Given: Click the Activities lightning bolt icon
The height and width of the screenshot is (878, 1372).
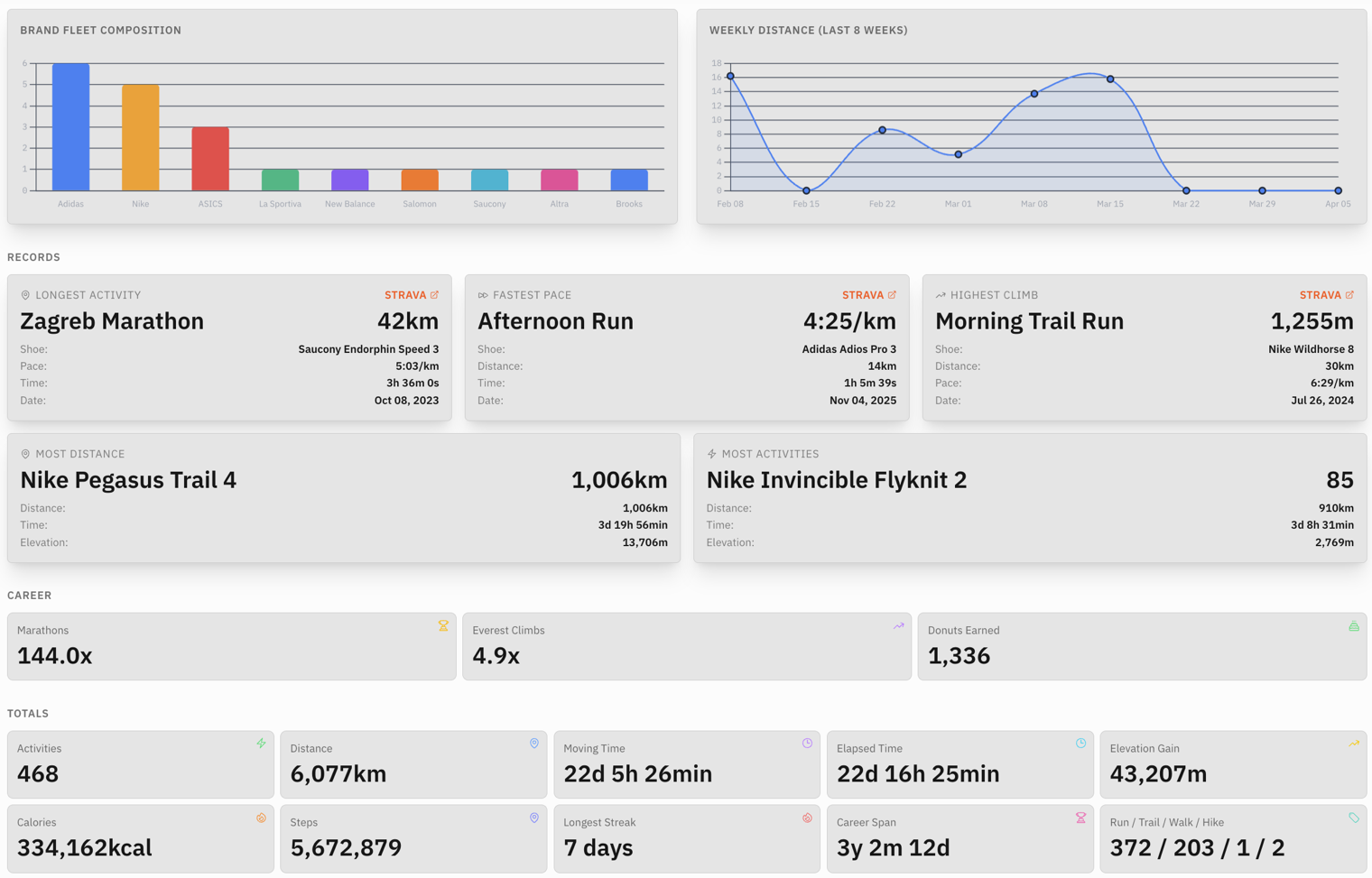Looking at the screenshot, I should [261, 744].
